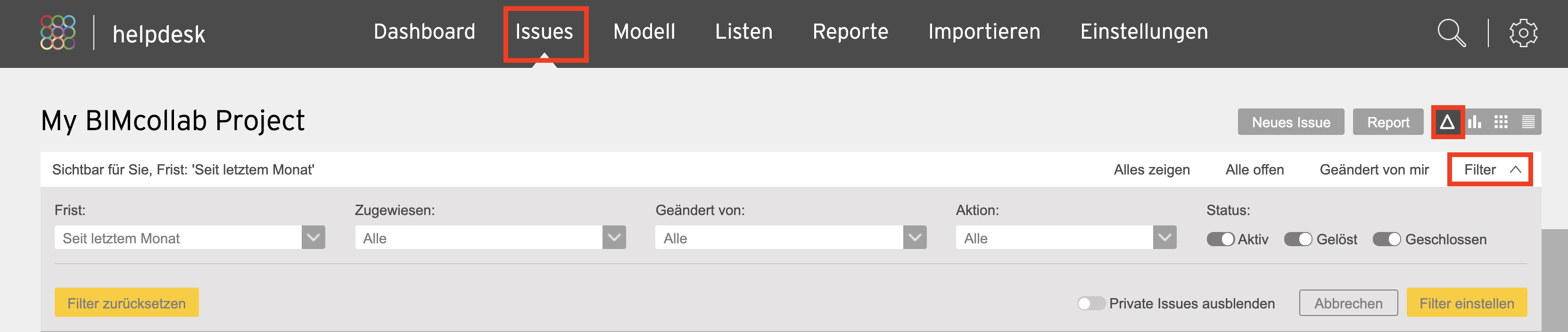1568x332 pixels.
Task: Open the settings gear icon
Action: pyautogui.click(x=1523, y=32)
